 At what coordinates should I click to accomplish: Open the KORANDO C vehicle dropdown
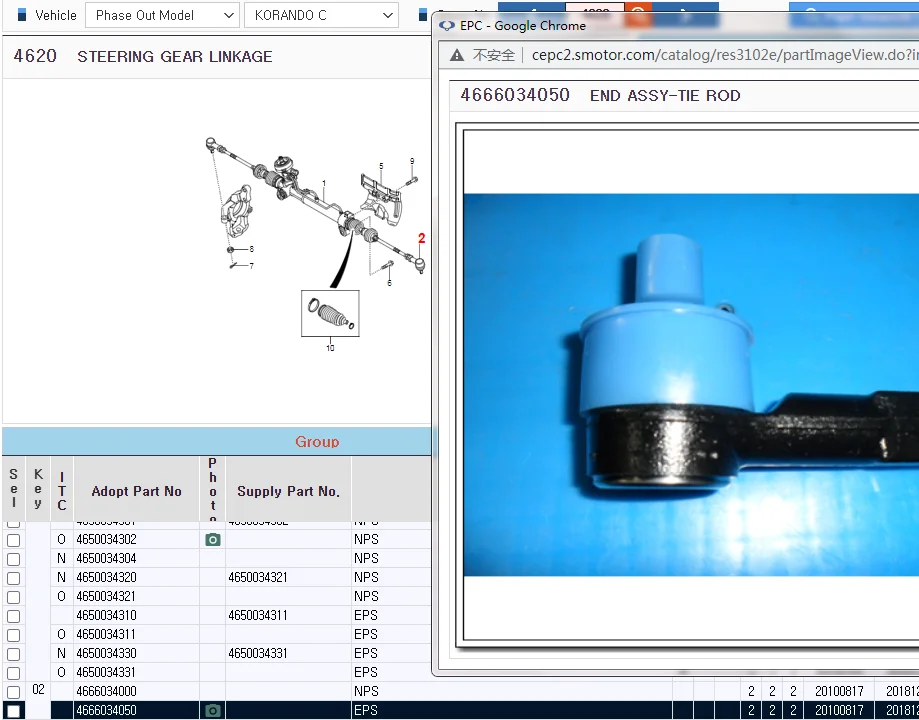coord(321,15)
